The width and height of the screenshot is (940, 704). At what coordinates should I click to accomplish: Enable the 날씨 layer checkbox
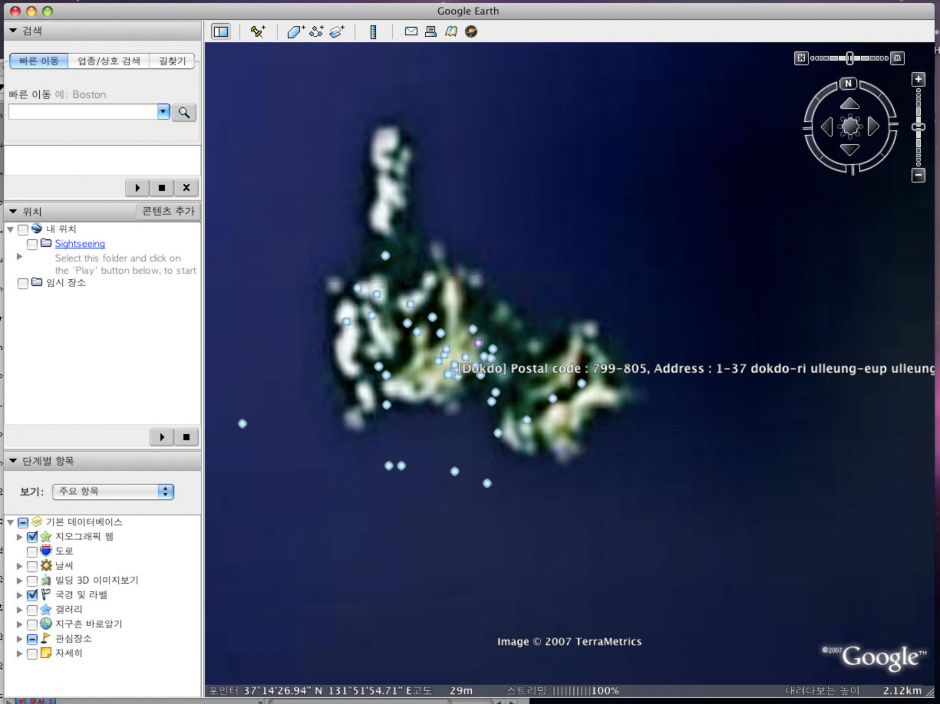pyautogui.click(x=32, y=565)
